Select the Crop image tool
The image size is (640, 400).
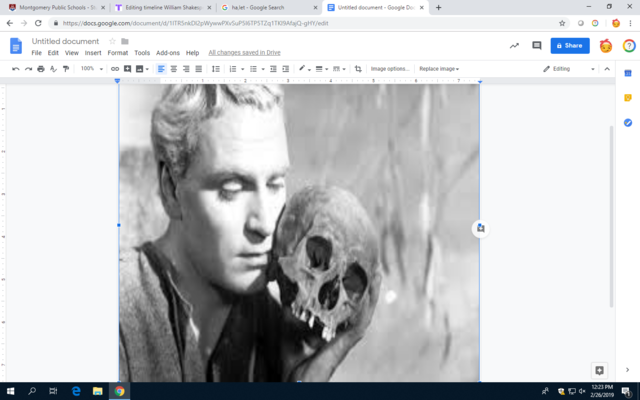pyautogui.click(x=358, y=69)
